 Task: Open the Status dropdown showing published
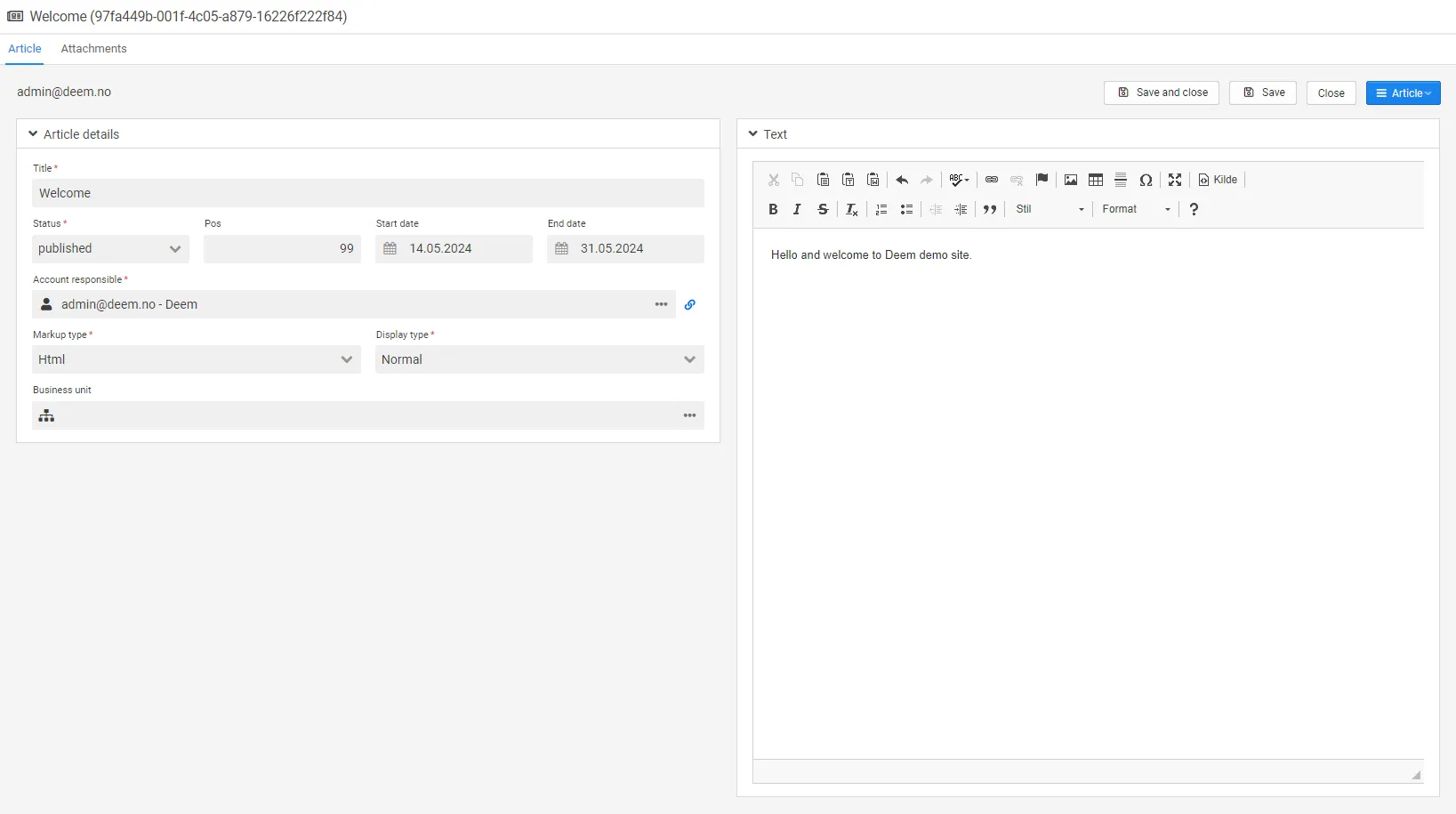pyautogui.click(x=110, y=249)
